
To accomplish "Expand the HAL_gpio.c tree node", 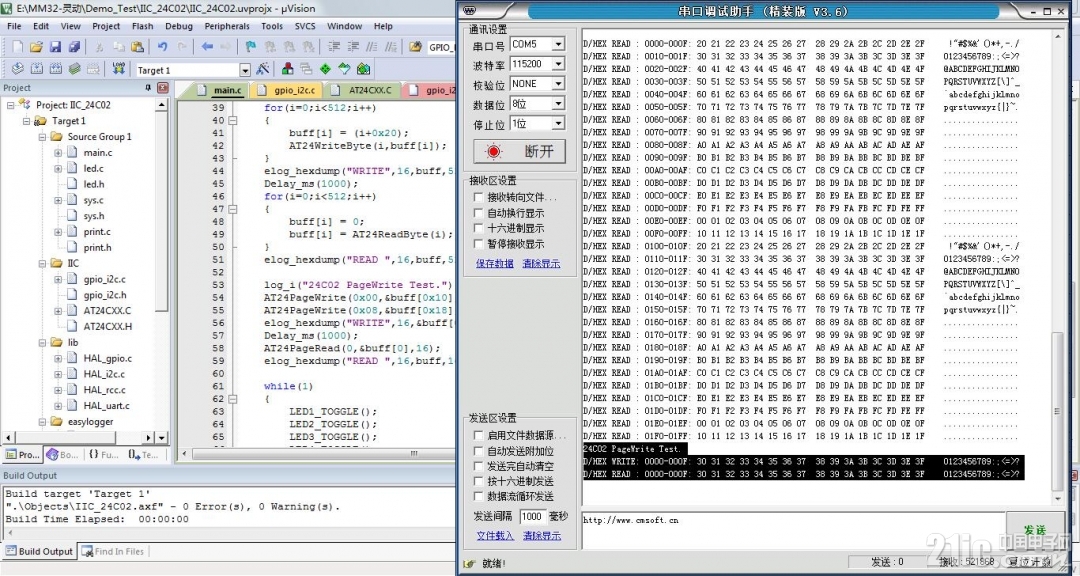I will [58, 358].
